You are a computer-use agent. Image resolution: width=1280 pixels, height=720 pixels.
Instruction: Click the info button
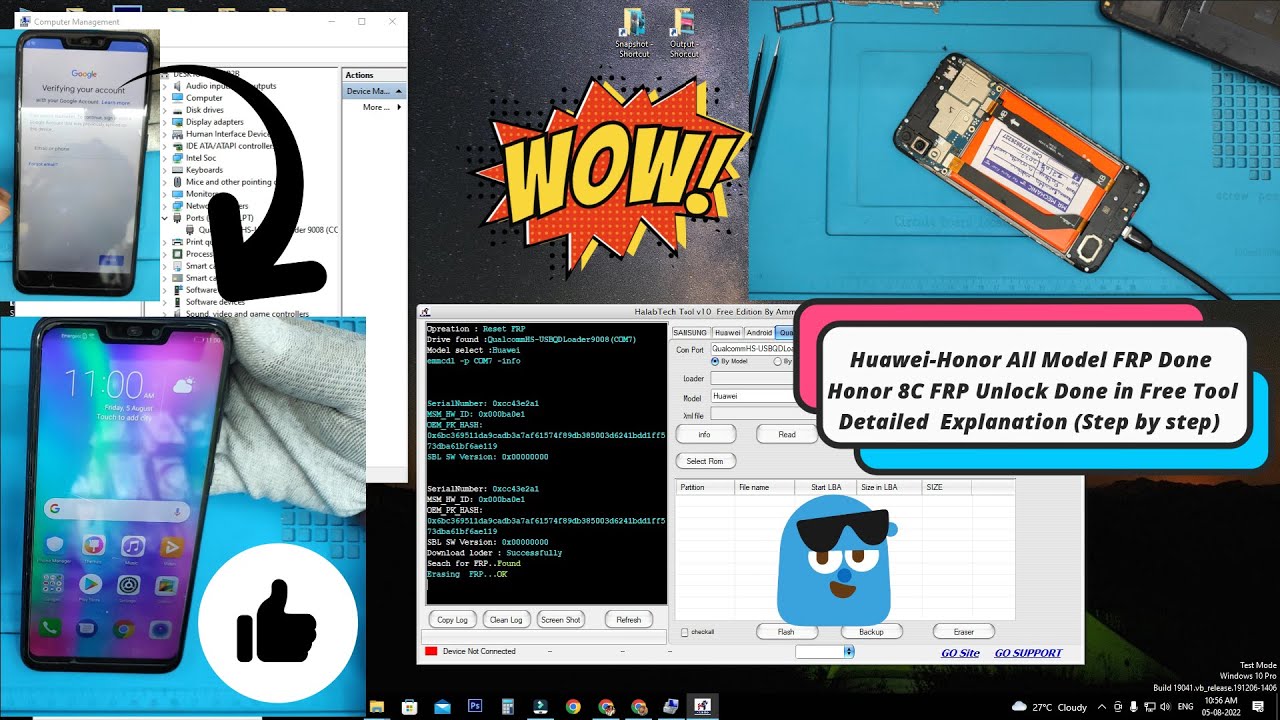click(x=705, y=434)
